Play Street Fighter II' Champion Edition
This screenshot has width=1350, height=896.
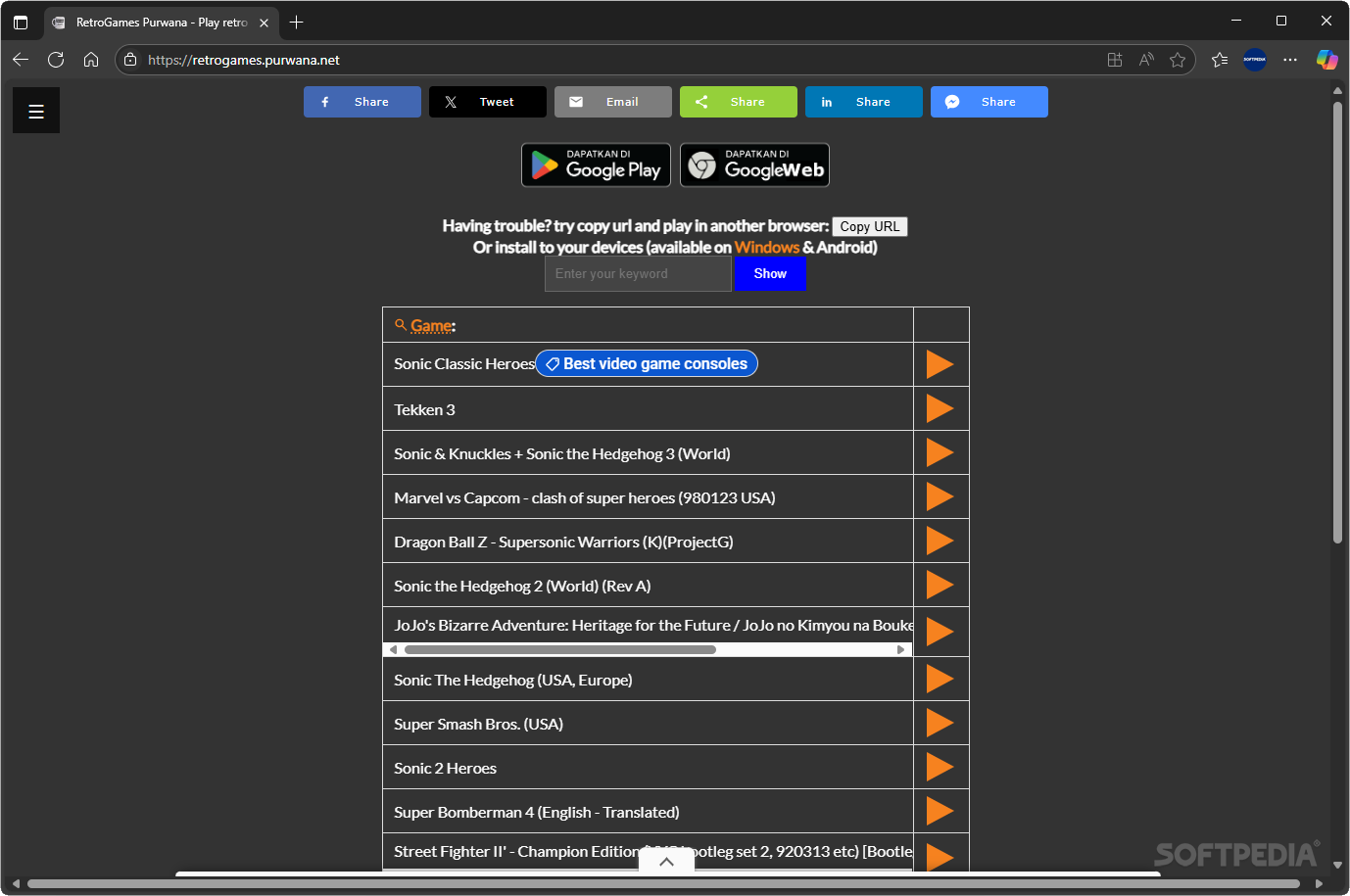point(940,856)
